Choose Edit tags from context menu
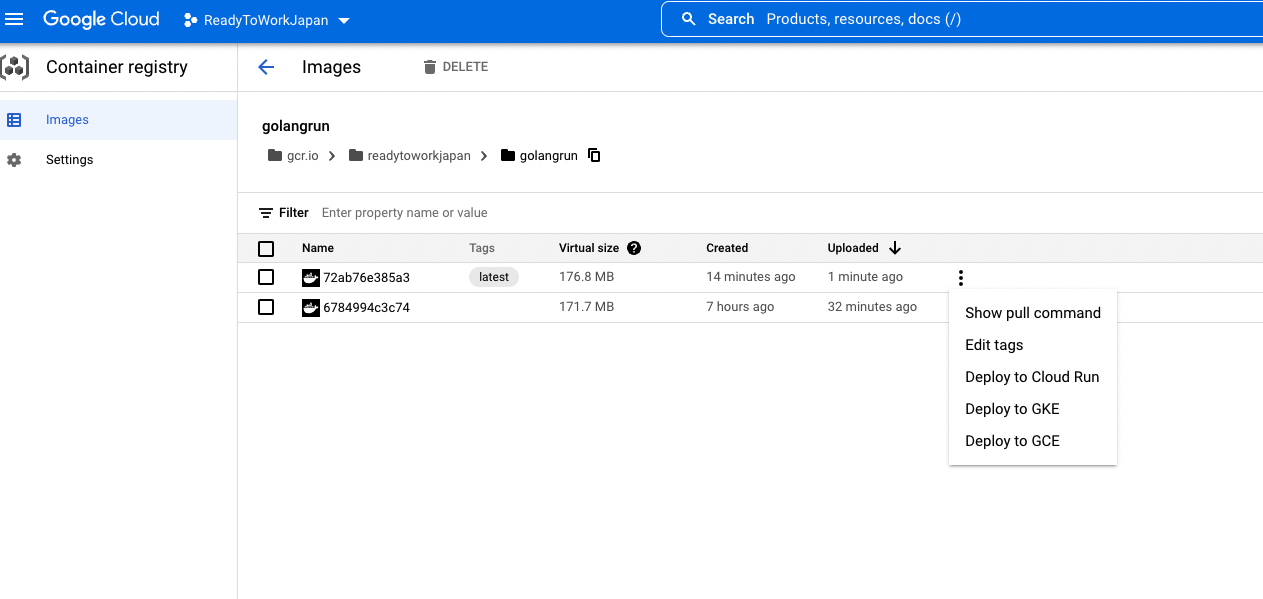Screen dimensions: 1263x599 click(x=1033, y=345)
